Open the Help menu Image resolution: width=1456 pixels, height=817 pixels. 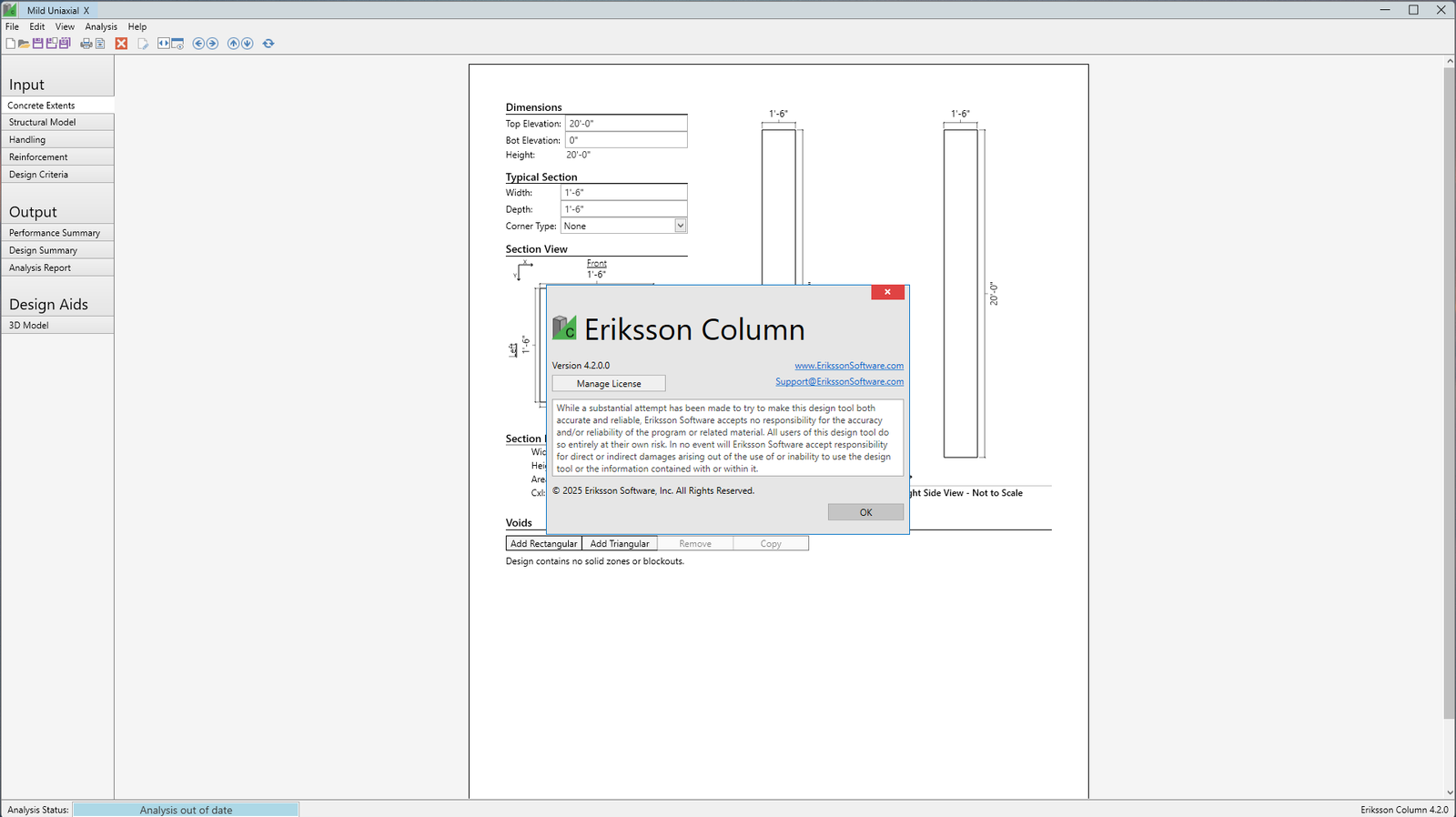pos(137,26)
